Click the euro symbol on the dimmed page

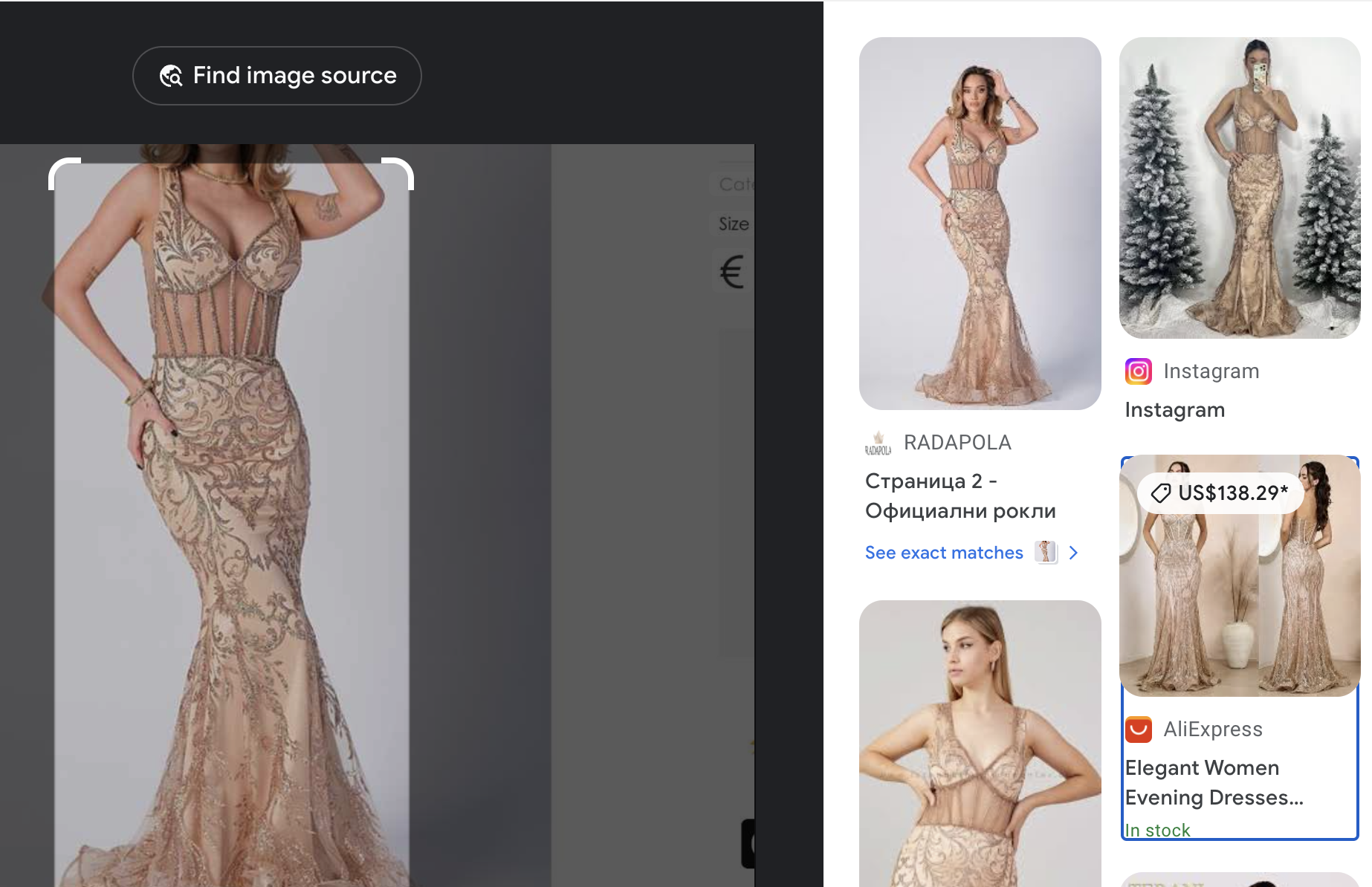click(x=732, y=272)
